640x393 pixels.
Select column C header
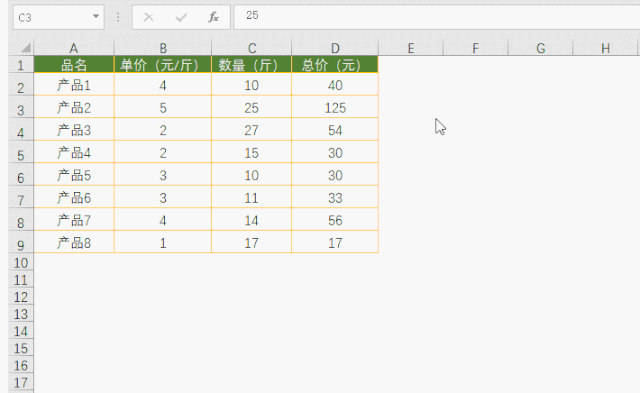click(252, 48)
